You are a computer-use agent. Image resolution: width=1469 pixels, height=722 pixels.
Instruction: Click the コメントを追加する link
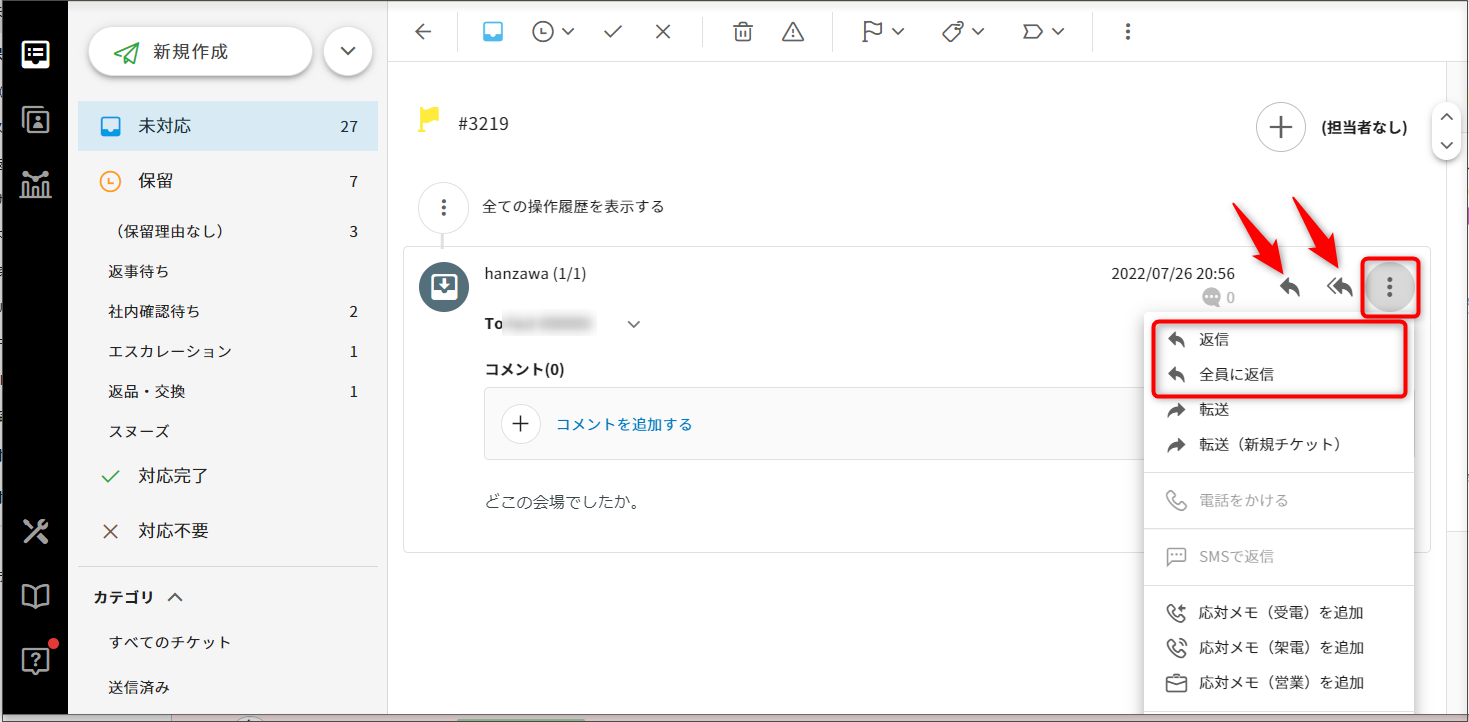click(x=624, y=424)
